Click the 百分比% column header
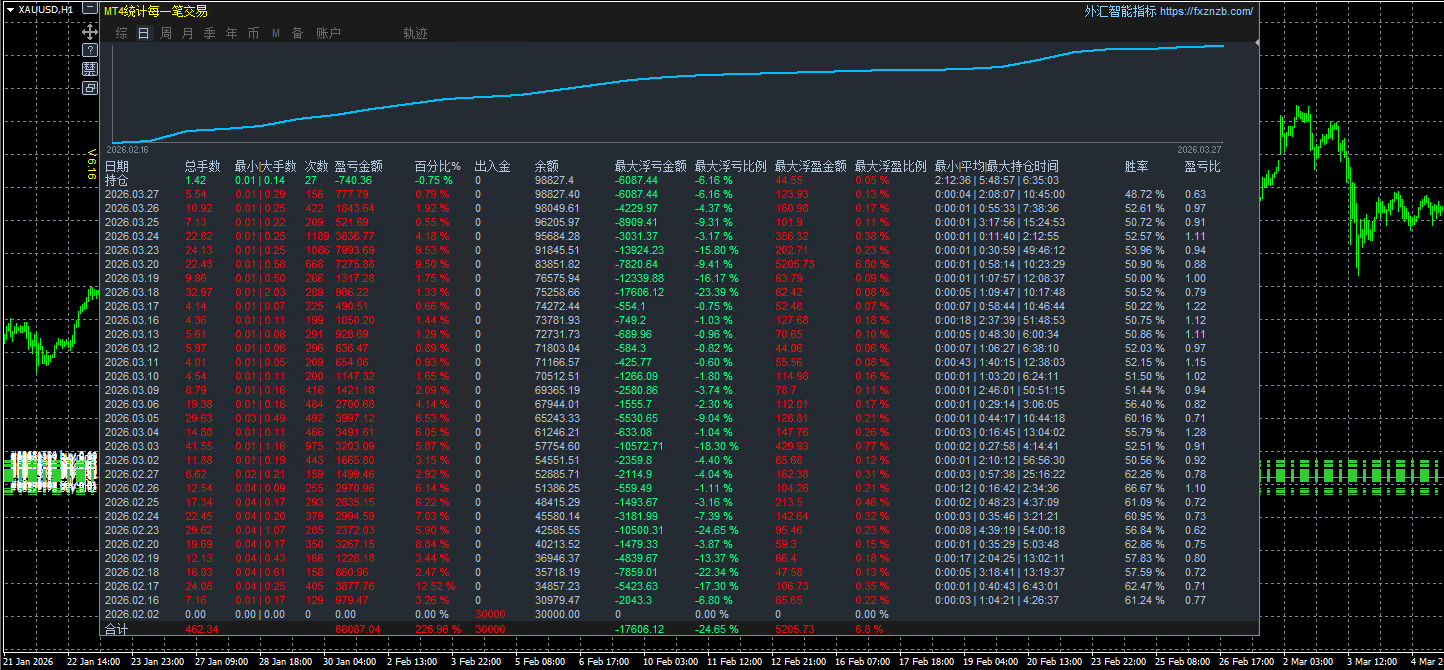 [x=438, y=166]
